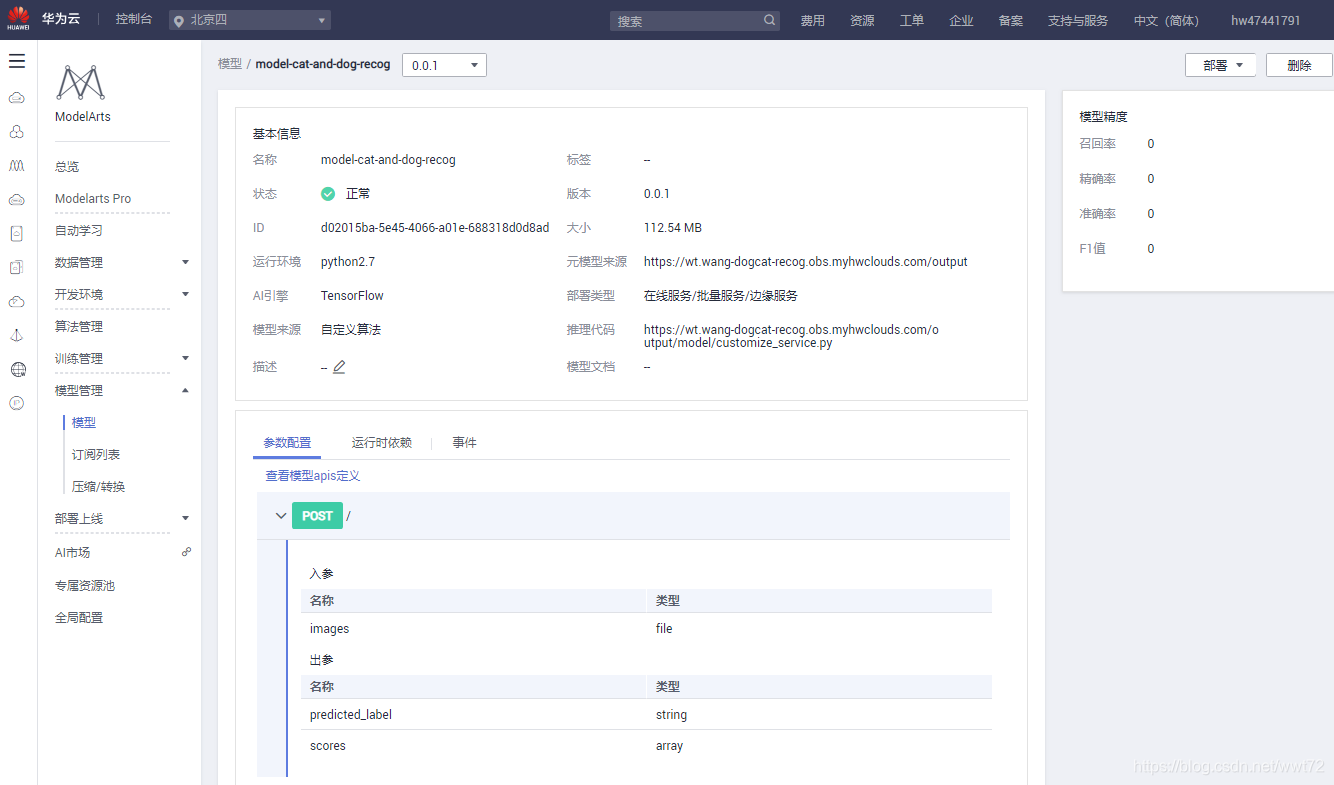Screen dimensions: 1334x785
Task: Click the red square box icon in rail
Action: (17, 268)
